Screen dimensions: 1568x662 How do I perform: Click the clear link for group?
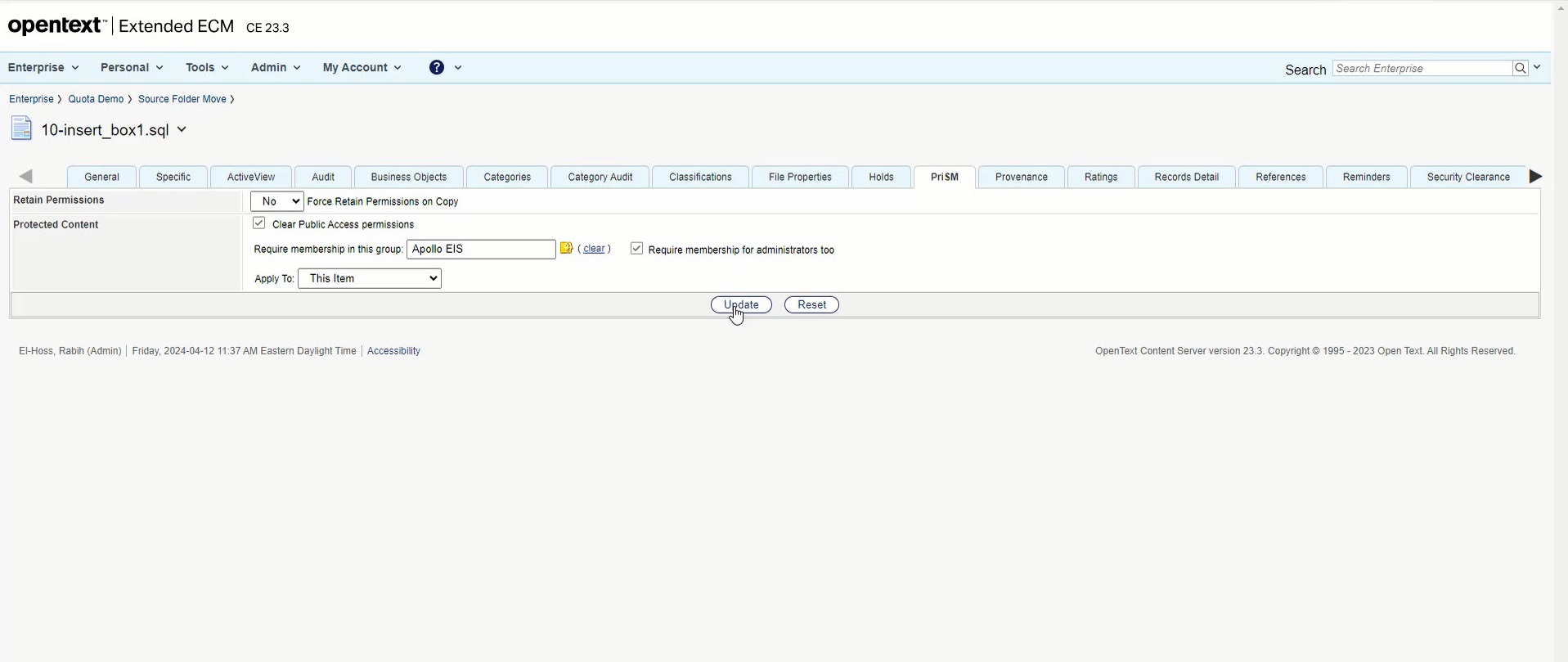click(x=594, y=249)
